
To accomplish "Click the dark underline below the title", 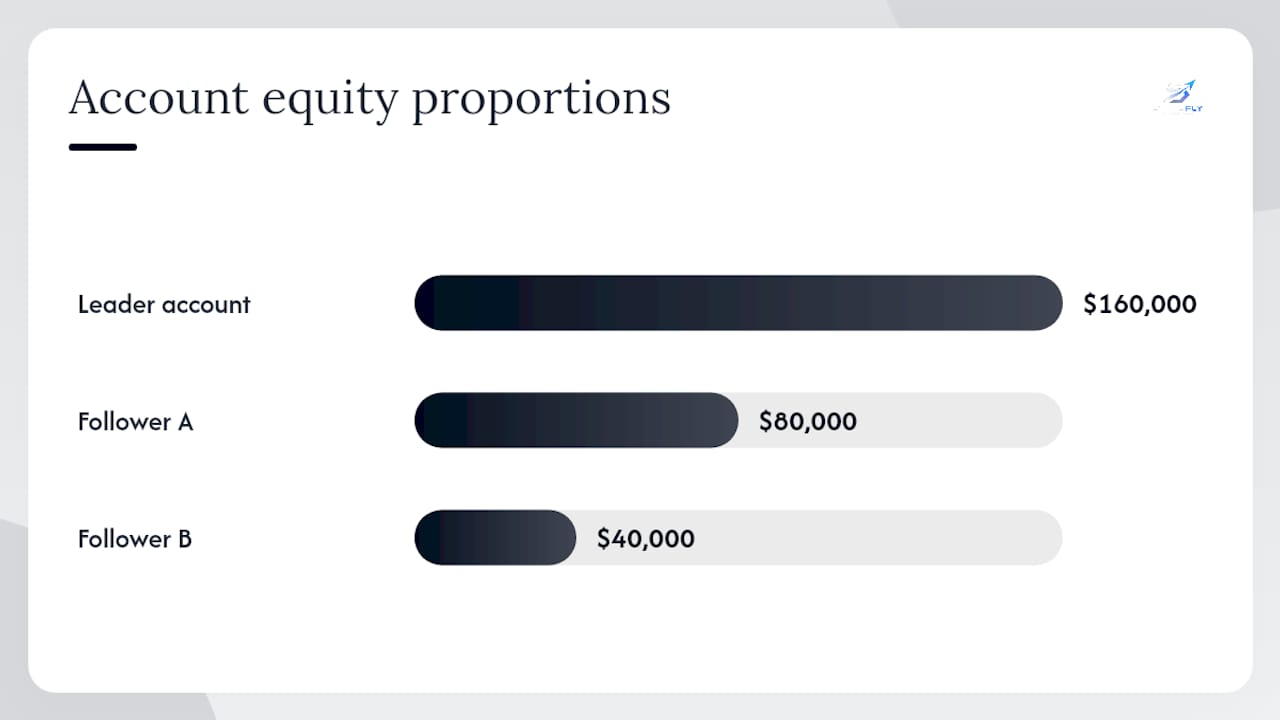I will [103, 147].
